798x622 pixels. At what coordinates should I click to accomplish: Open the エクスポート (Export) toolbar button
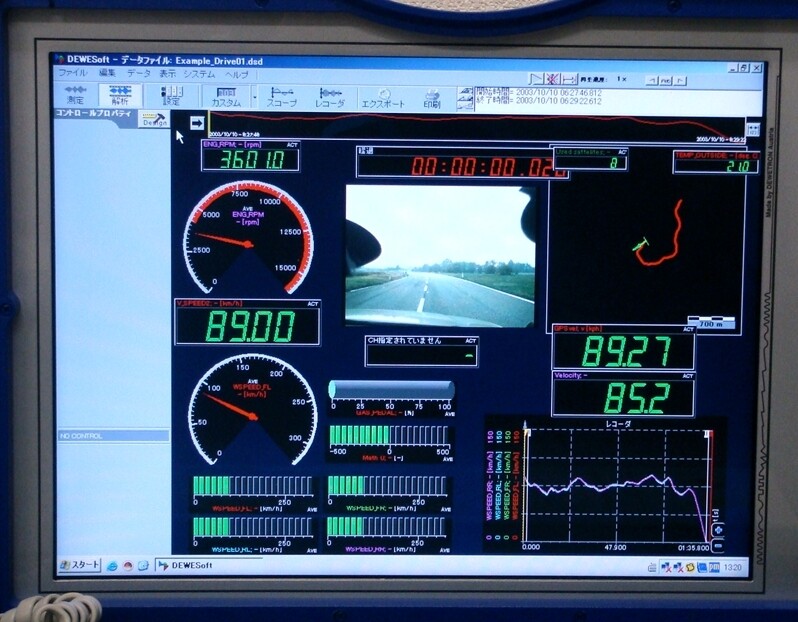pyautogui.click(x=383, y=99)
